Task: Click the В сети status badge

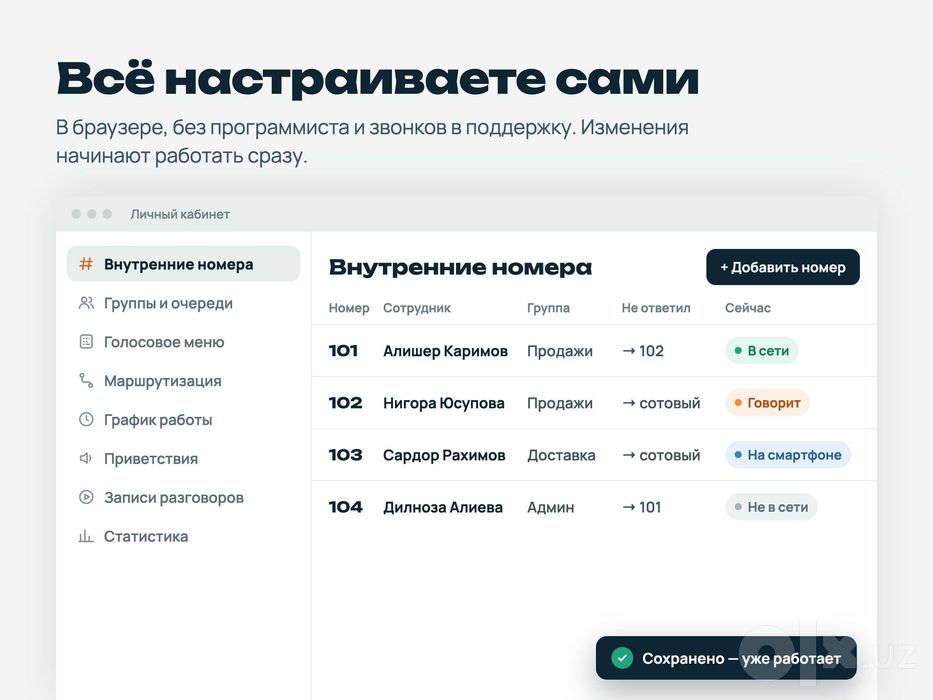Action: point(762,351)
